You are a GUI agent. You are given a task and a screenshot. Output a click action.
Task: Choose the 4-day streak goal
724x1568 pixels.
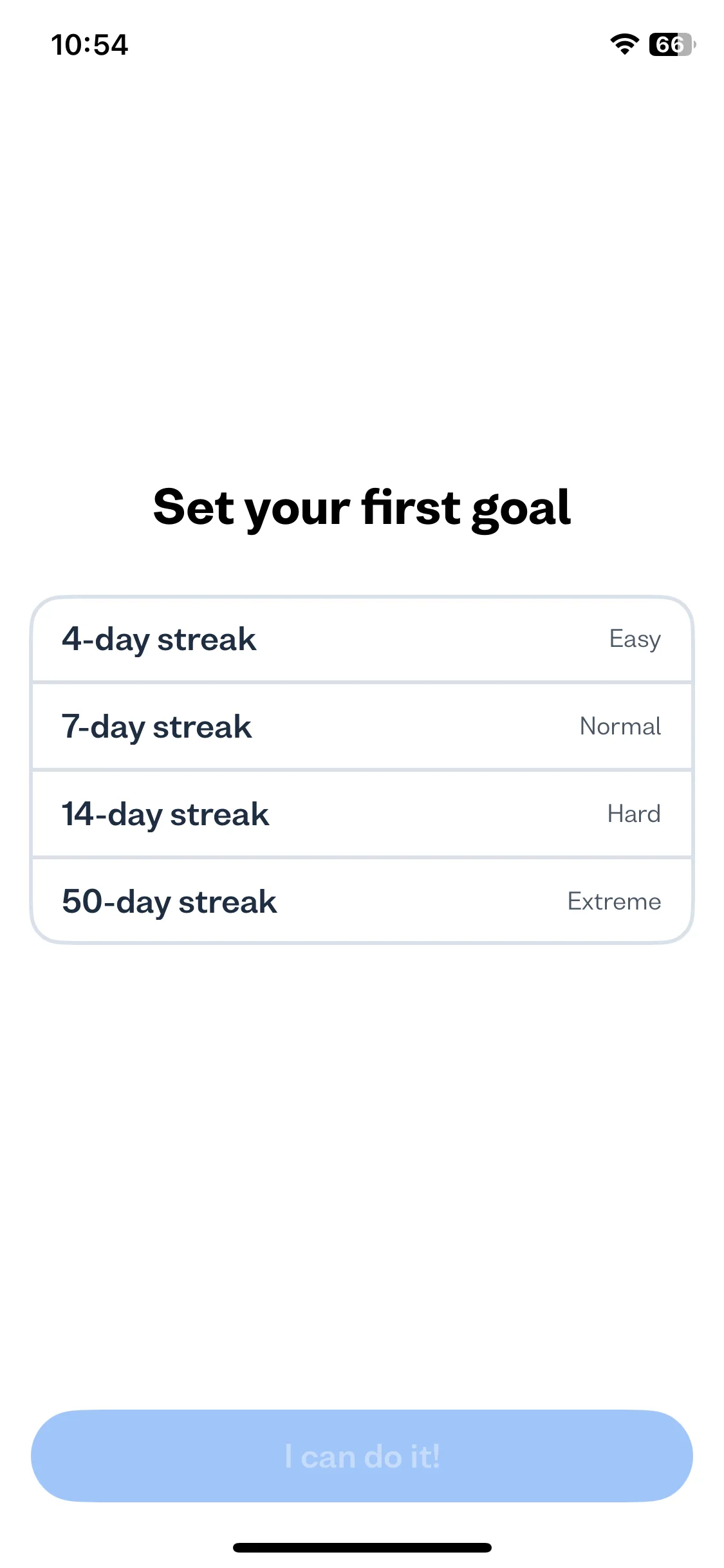pyautogui.click(x=362, y=639)
